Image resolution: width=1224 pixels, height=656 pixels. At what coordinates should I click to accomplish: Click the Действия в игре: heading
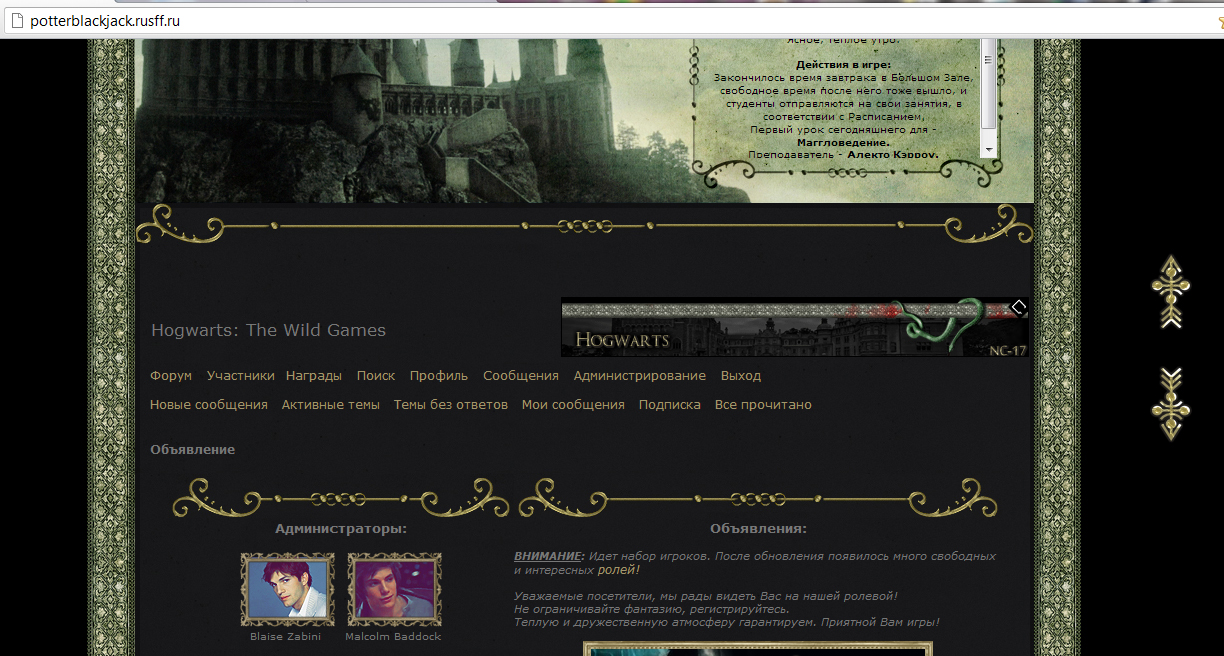(843, 65)
